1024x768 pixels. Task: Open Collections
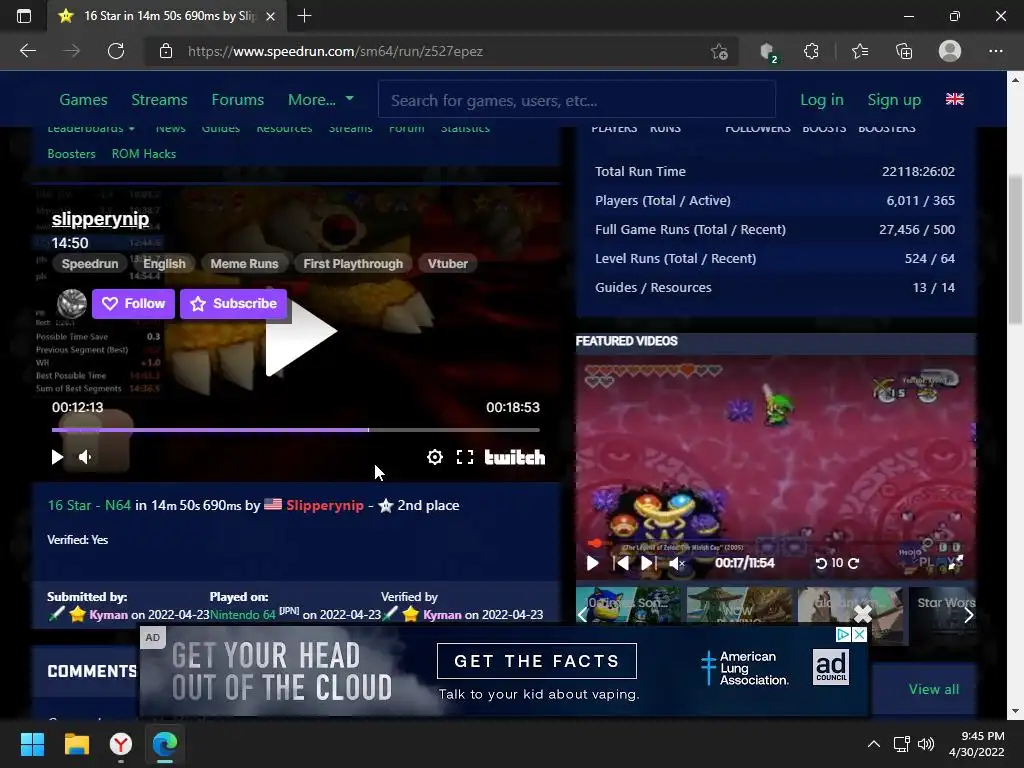(904, 52)
